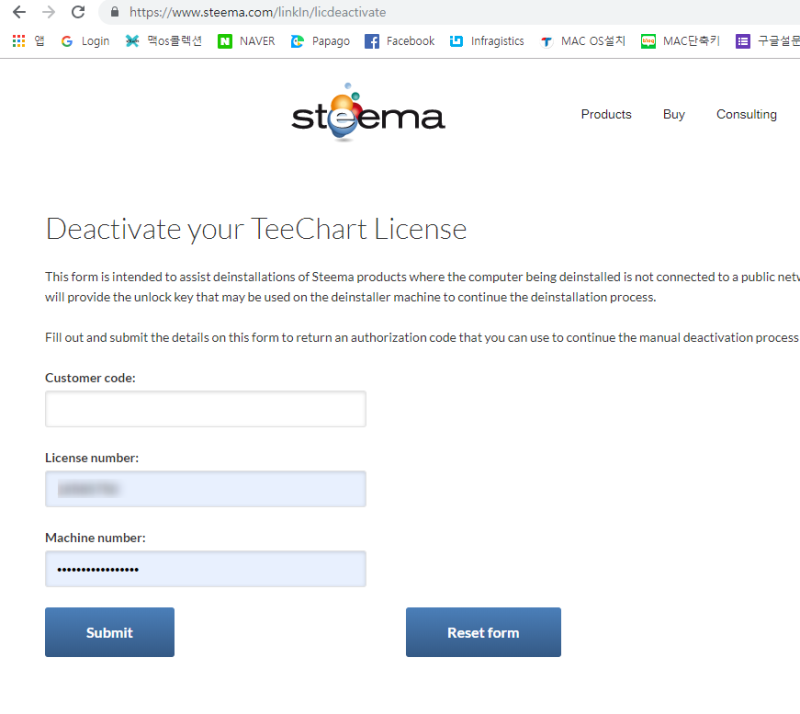Click the Steema logo
Image resolution: width=800 pixels, height=714 pixels.
coord(368,114)
